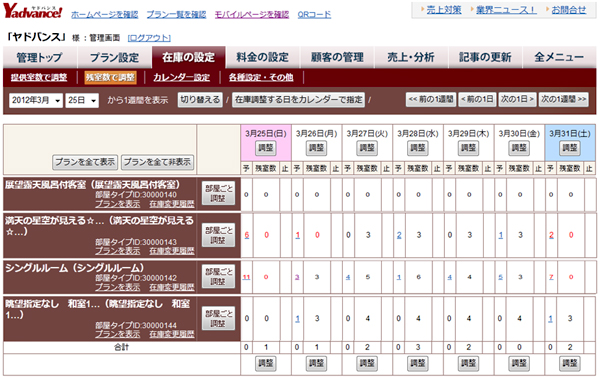600x378 pixels.
Task: Open the 全メニュー tab
Action: pos(559,57)
